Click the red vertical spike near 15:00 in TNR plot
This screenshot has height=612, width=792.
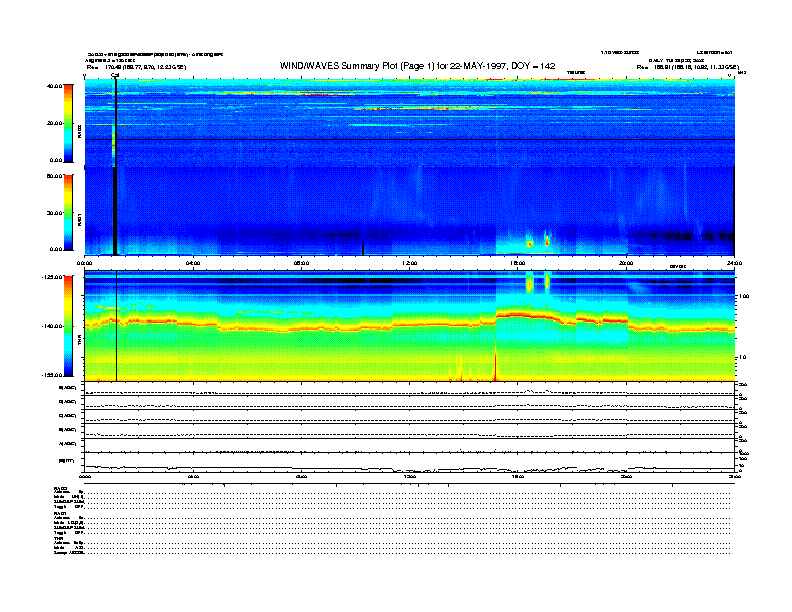click(x=495, y=363)
